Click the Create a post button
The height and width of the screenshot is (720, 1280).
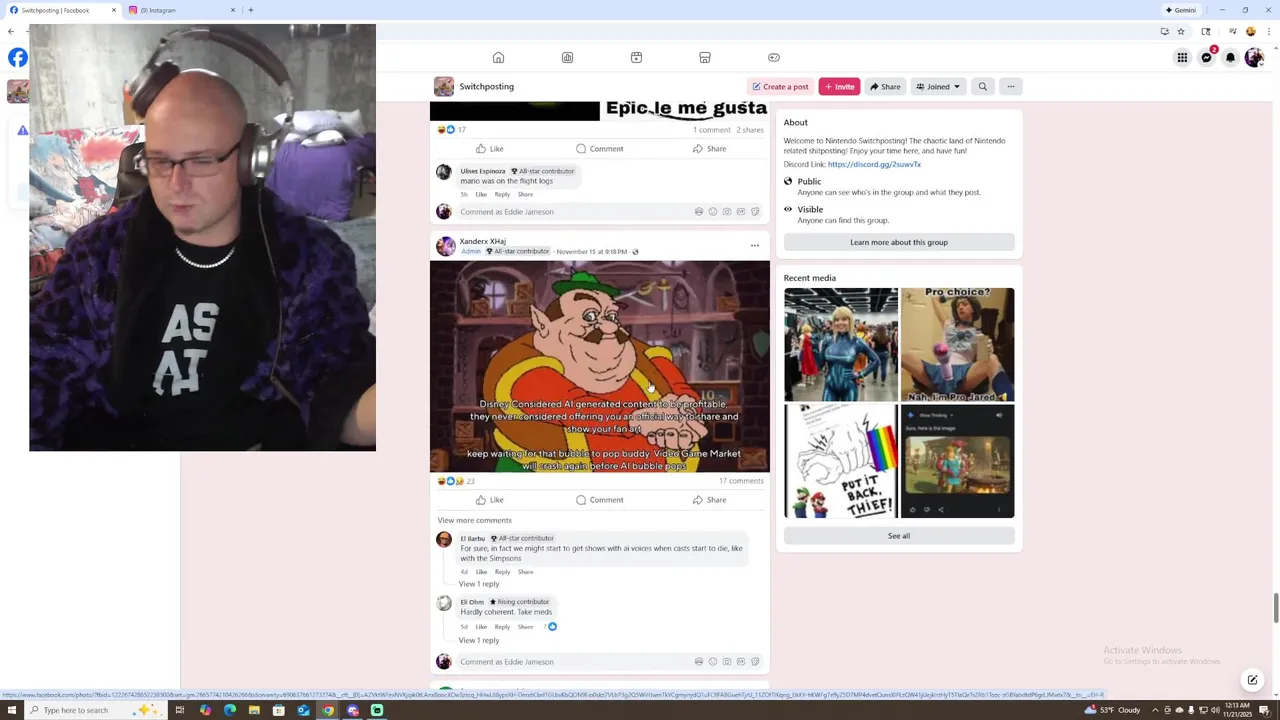click(x=780, y=87)
